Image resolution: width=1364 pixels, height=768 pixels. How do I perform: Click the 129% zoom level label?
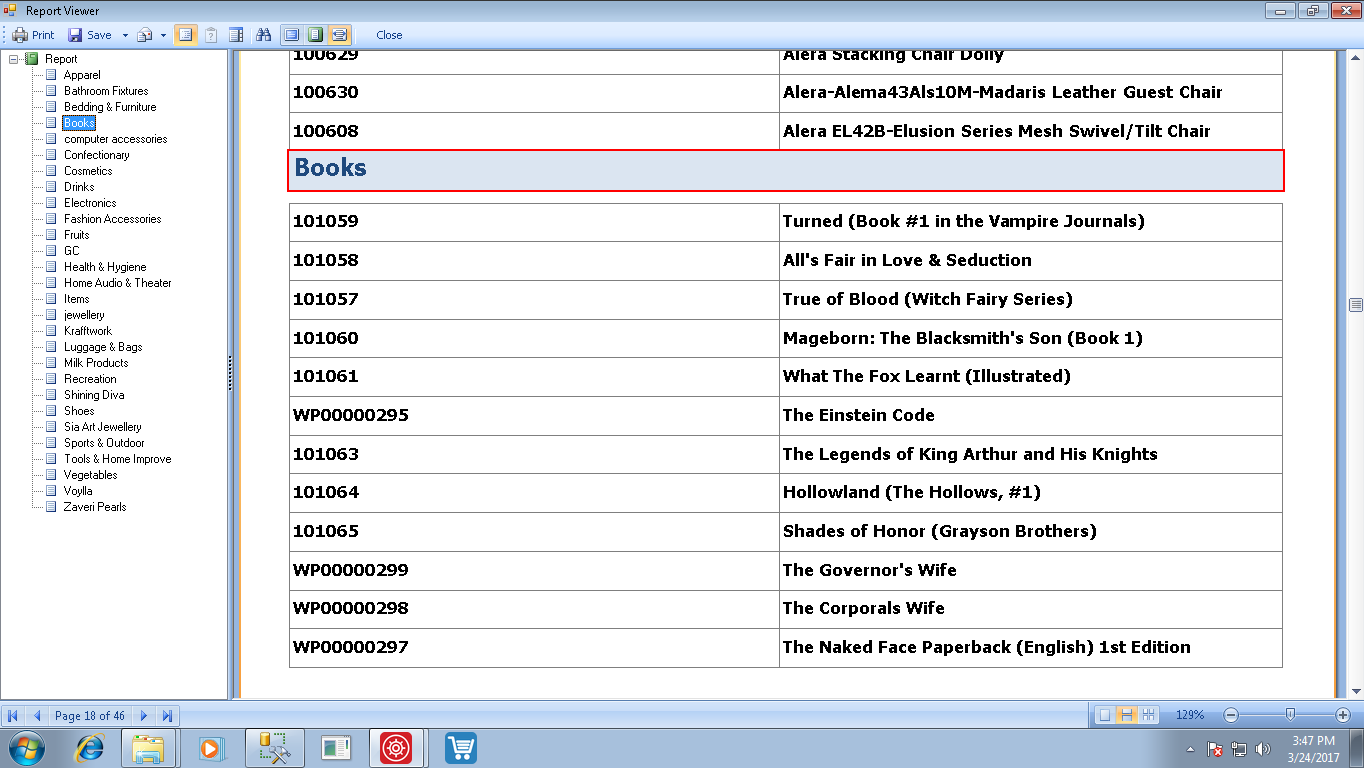point(1190,715)
